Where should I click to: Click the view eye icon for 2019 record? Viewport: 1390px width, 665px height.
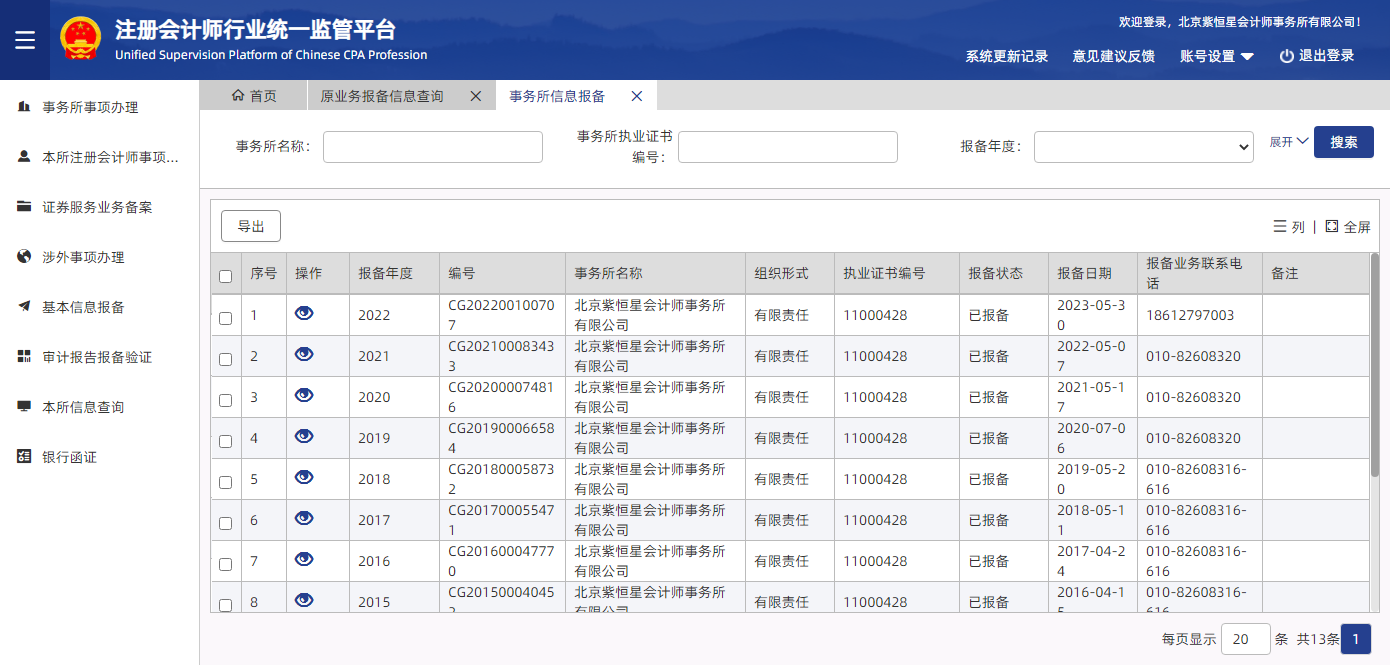pyautogui.click(x=304, y=437)
